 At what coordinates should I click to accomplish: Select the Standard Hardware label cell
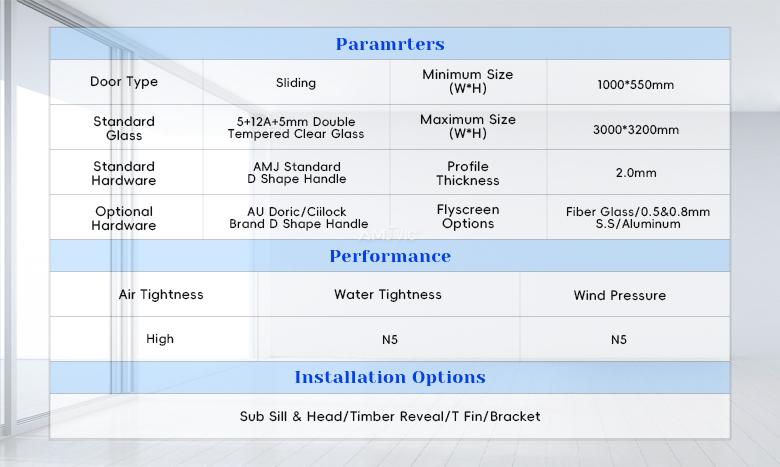click(x=124, y=173)
